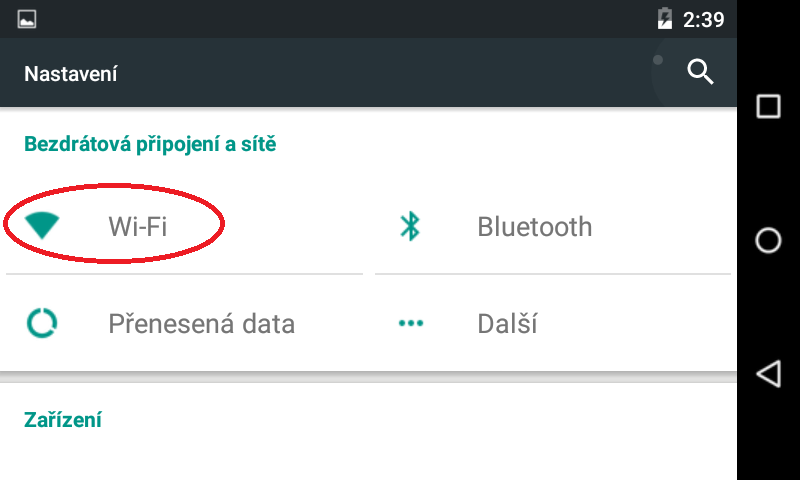Tap the status bar clock showing 2:39
800x480 pixels.
click(x=703, y=19)
